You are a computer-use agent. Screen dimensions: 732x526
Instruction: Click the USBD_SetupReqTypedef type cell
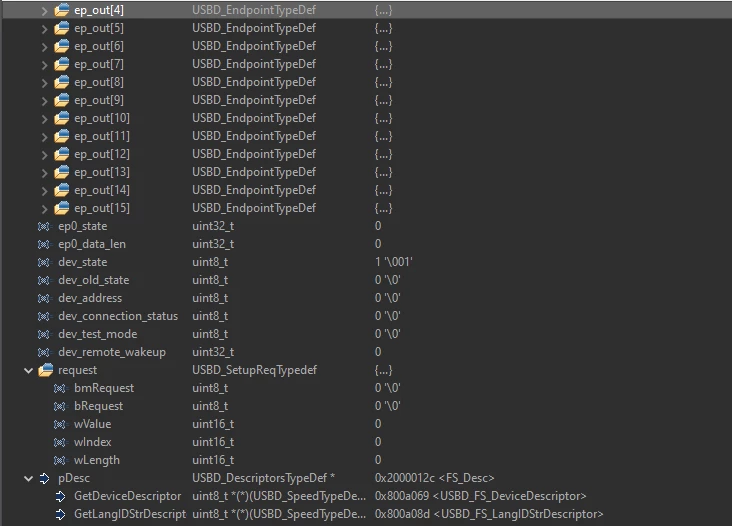point(254,370)
